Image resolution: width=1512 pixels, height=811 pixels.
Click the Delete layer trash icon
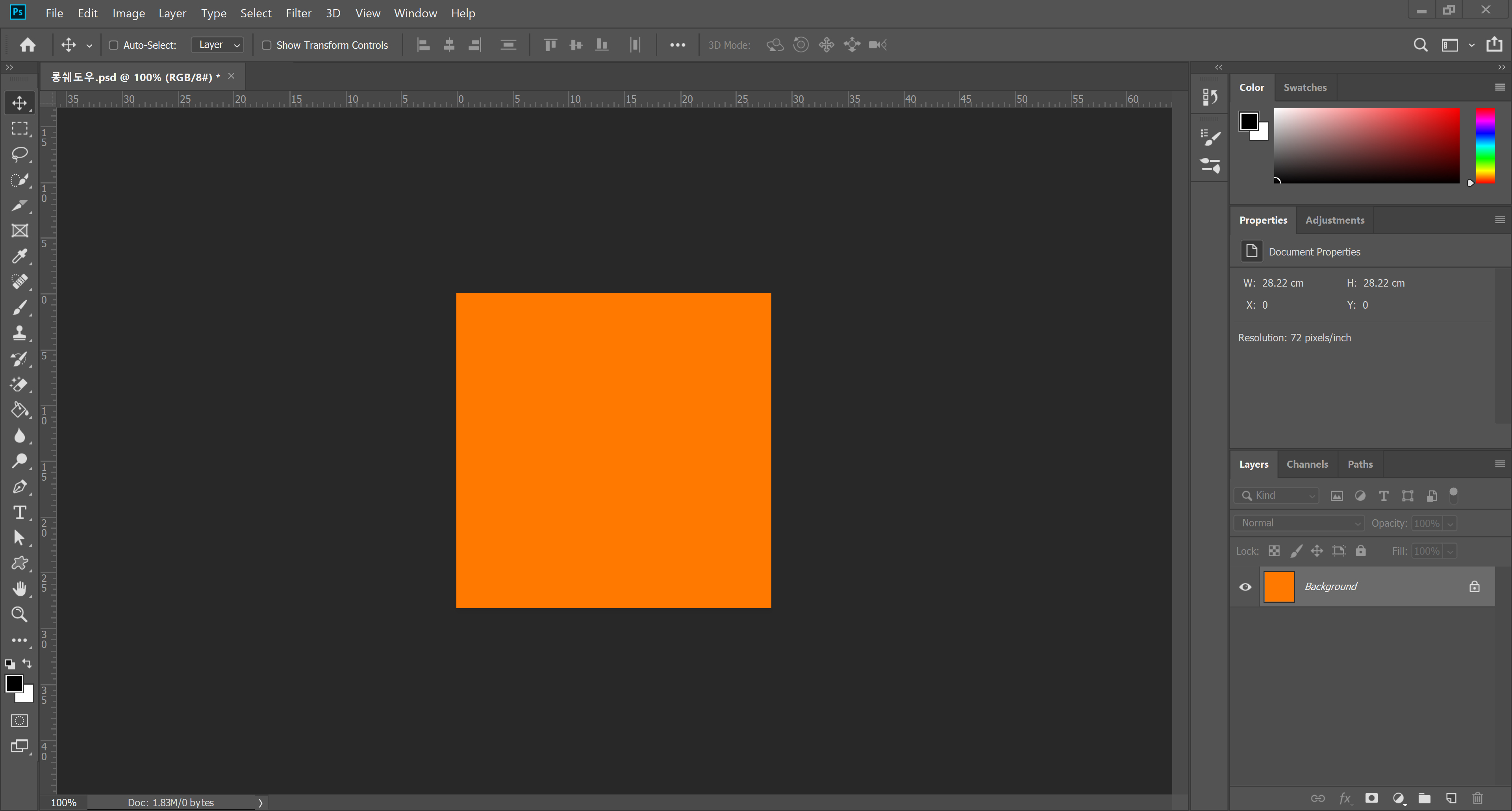1477,798
